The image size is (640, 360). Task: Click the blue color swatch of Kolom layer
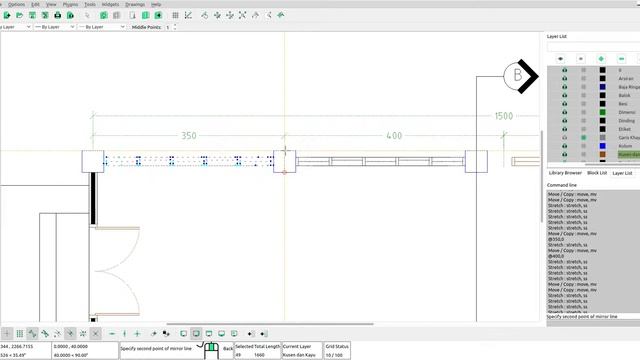pos(602,146)
